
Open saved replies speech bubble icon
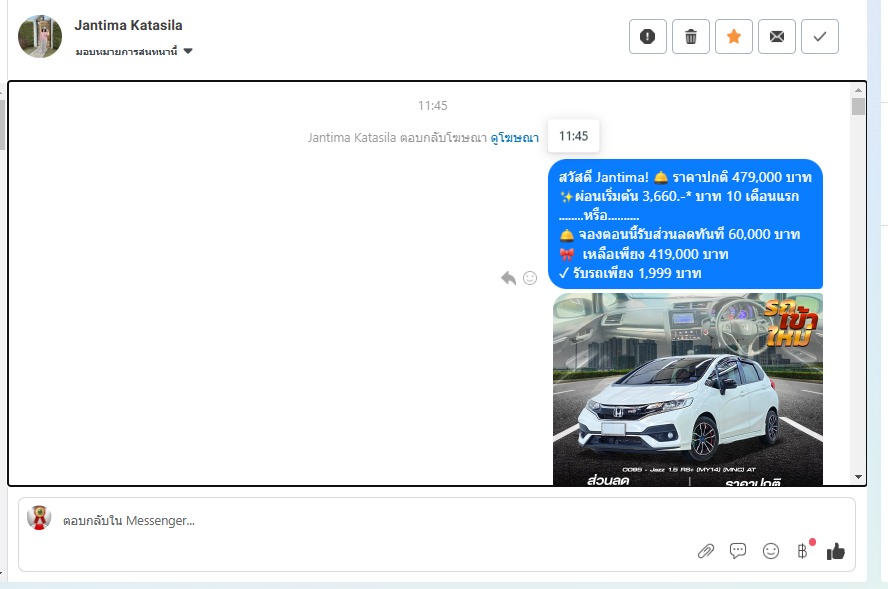[738, 550]
